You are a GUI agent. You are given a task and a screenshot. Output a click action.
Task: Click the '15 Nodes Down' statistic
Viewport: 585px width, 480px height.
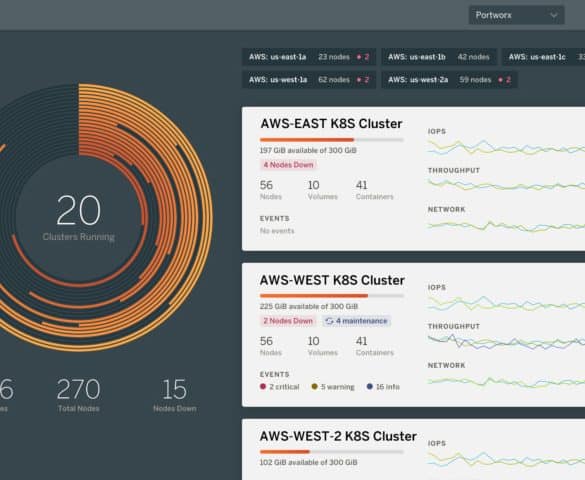coord(175,395)
